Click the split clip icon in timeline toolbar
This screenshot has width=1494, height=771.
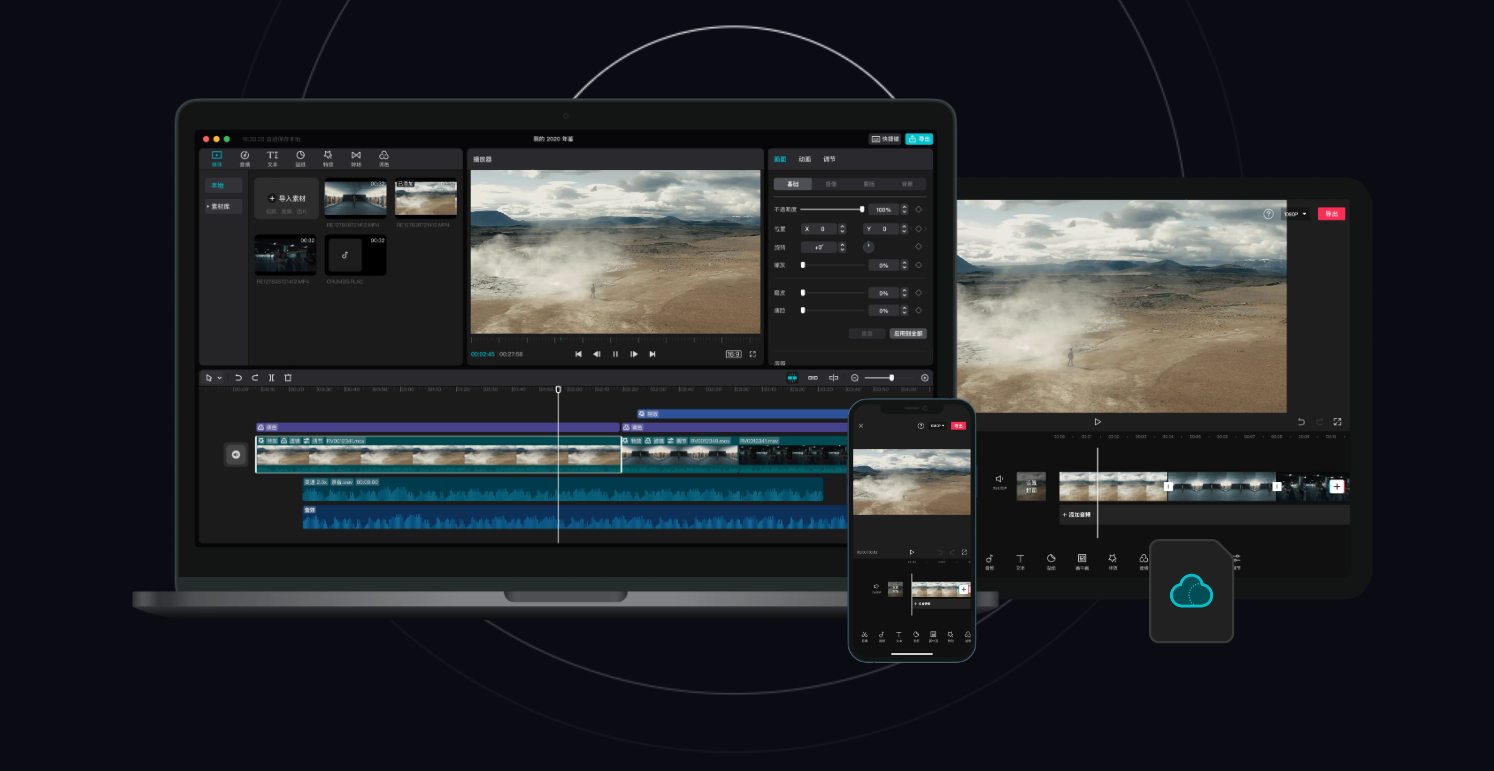(271, 378)
